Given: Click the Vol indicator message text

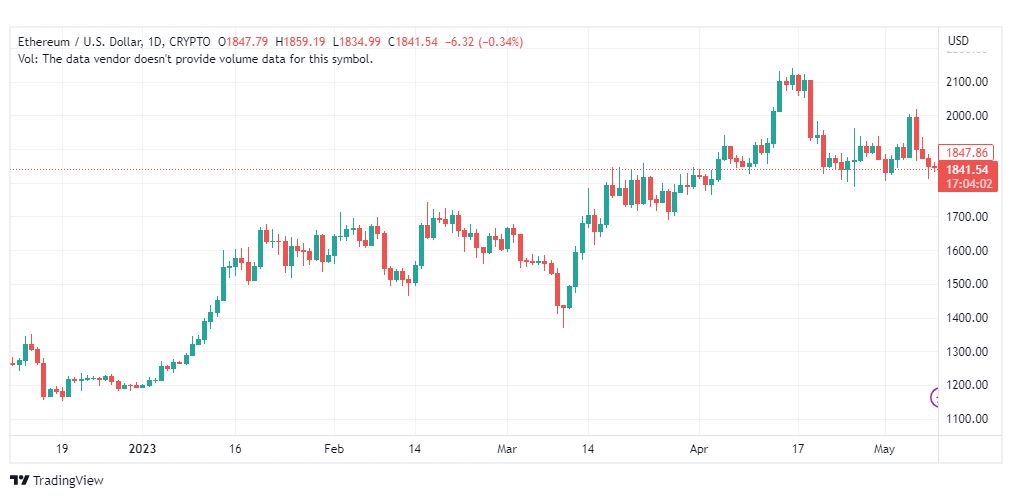Looking at the screenshot, I should click(x=196, y=59).
